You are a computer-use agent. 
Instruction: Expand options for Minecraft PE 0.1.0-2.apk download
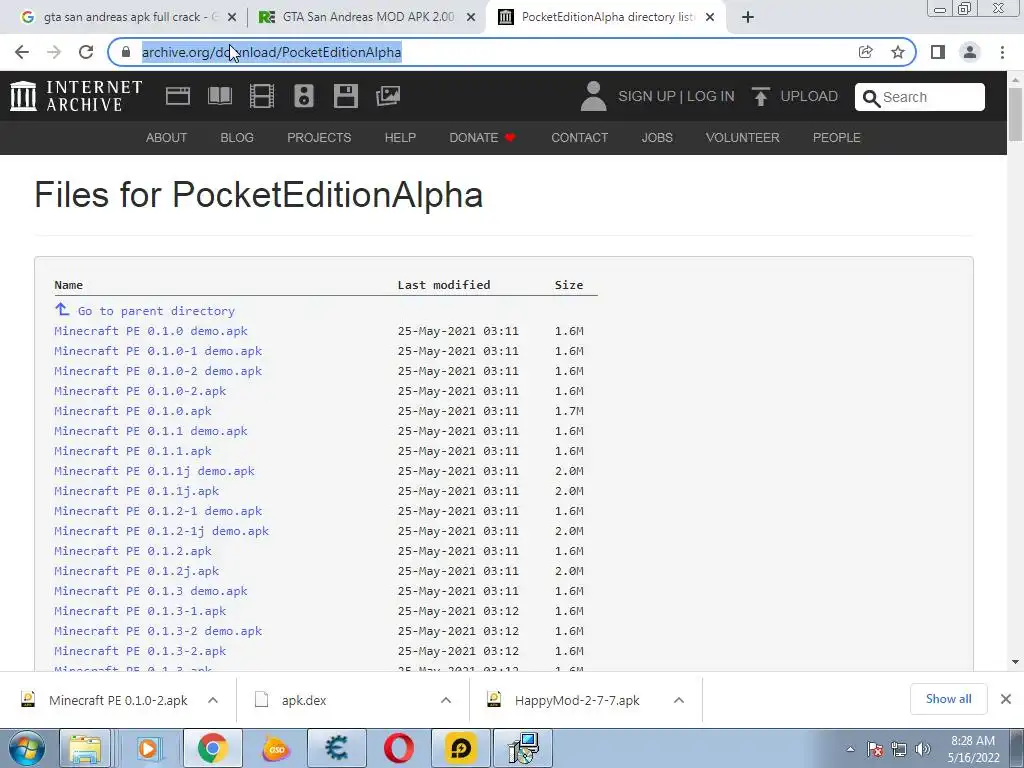pyautogui.click(x=213, y=700)
